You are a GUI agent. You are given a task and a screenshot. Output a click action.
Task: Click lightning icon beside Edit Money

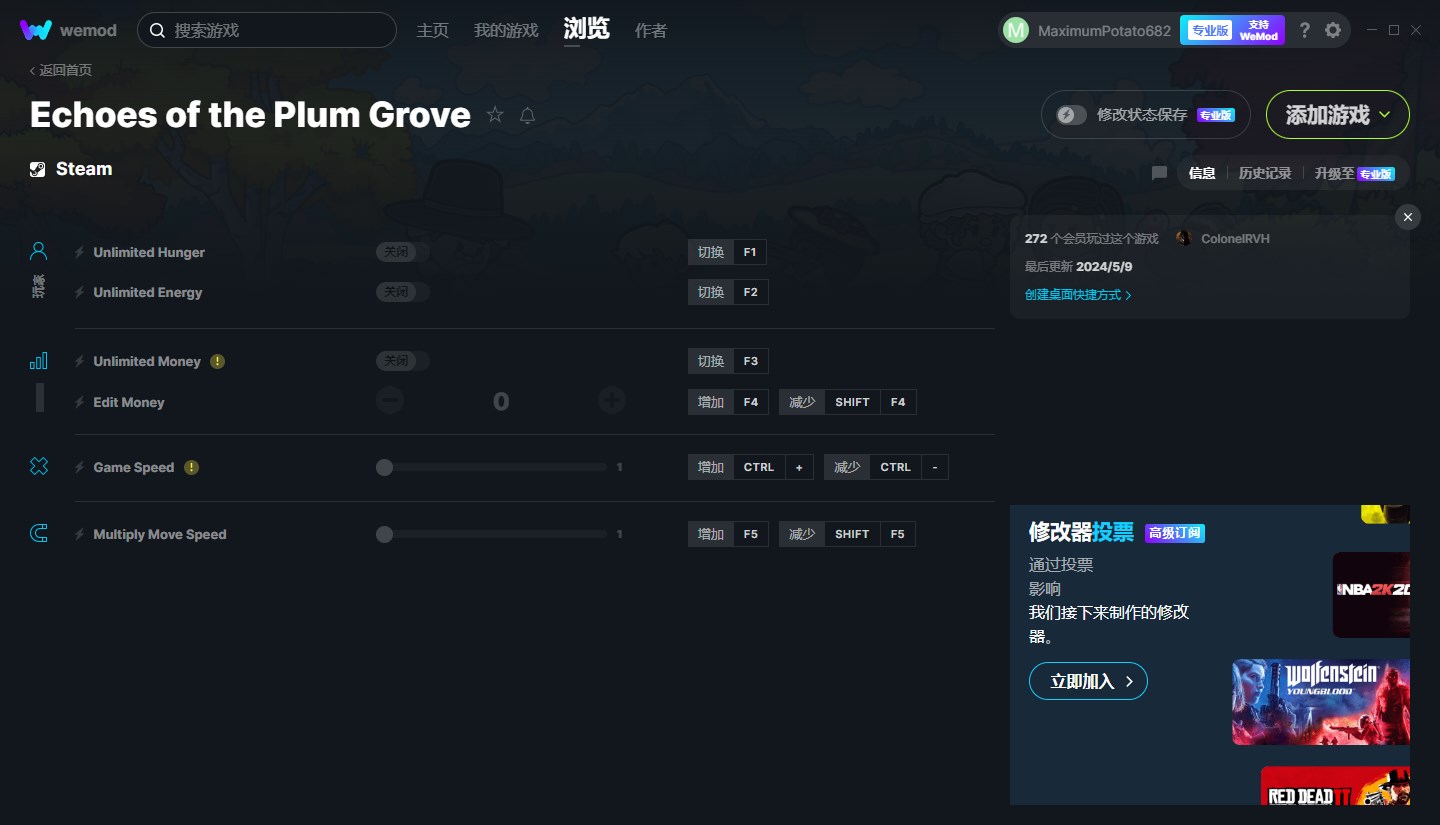coord(80,402)
